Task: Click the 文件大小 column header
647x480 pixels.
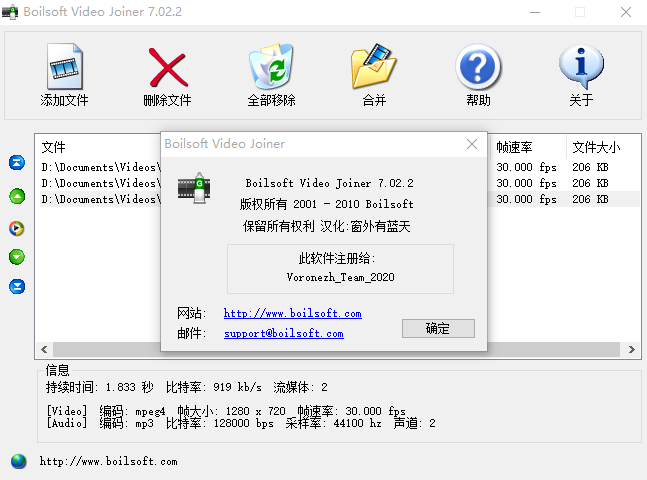Action: 596,147
